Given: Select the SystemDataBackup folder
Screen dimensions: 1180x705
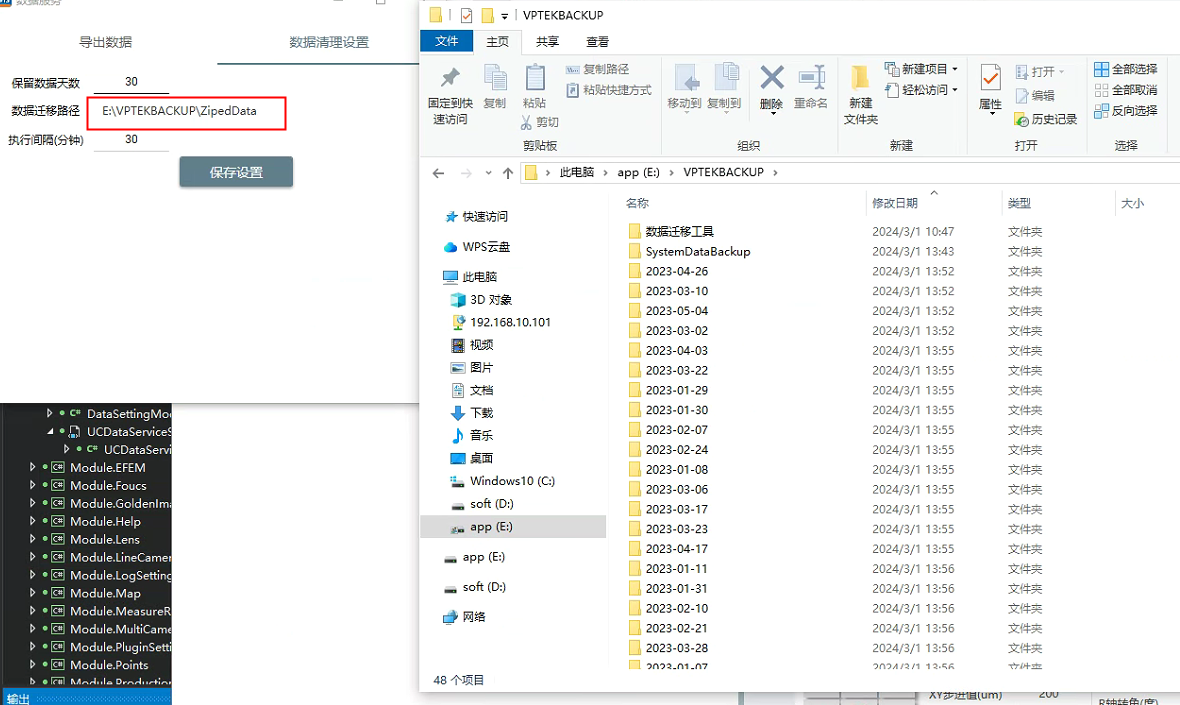Looking at the screenshot, I should pos(697,252).
